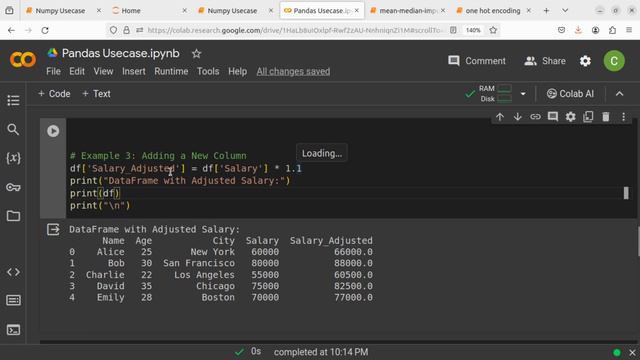Open the table of contents sidebar icon
Viewport: 640px width, 360px height.
tap(13, 100)
